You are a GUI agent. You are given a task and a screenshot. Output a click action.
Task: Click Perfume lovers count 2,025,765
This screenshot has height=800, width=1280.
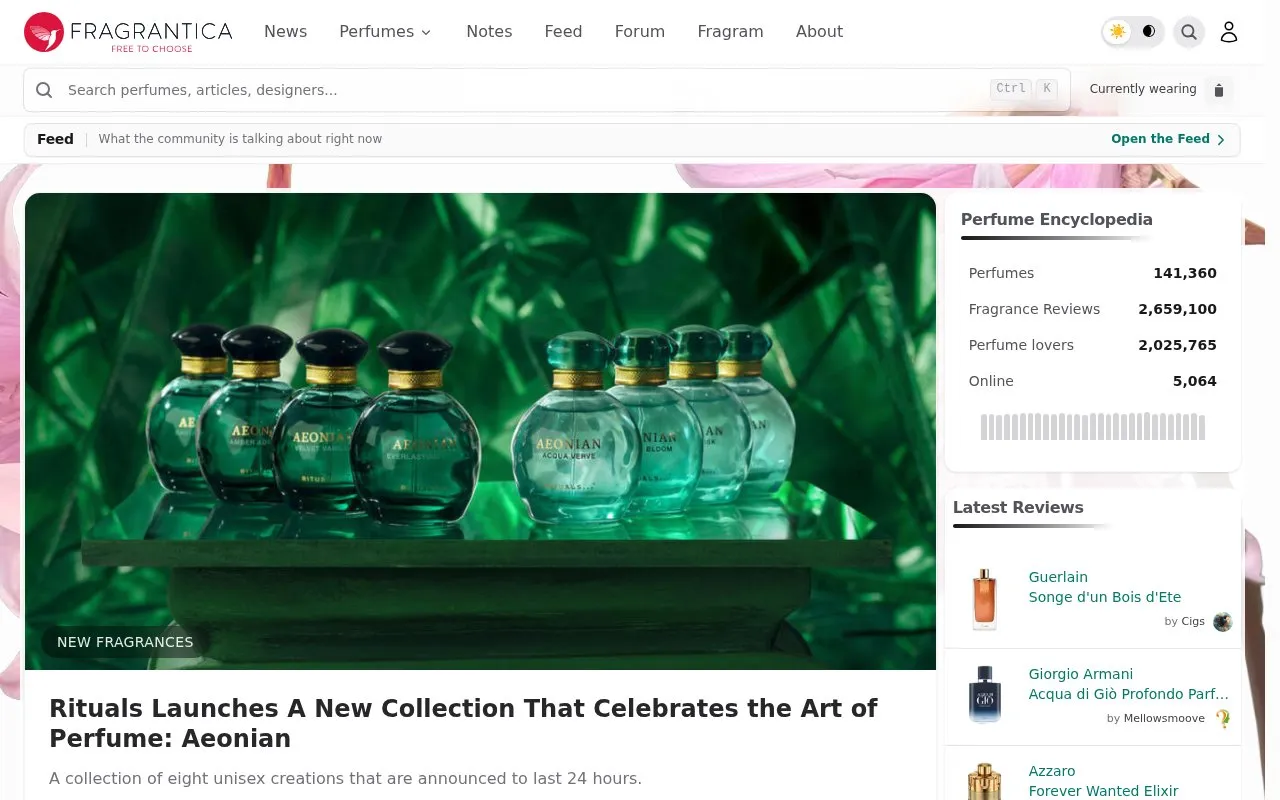(x=1177, y=345)
